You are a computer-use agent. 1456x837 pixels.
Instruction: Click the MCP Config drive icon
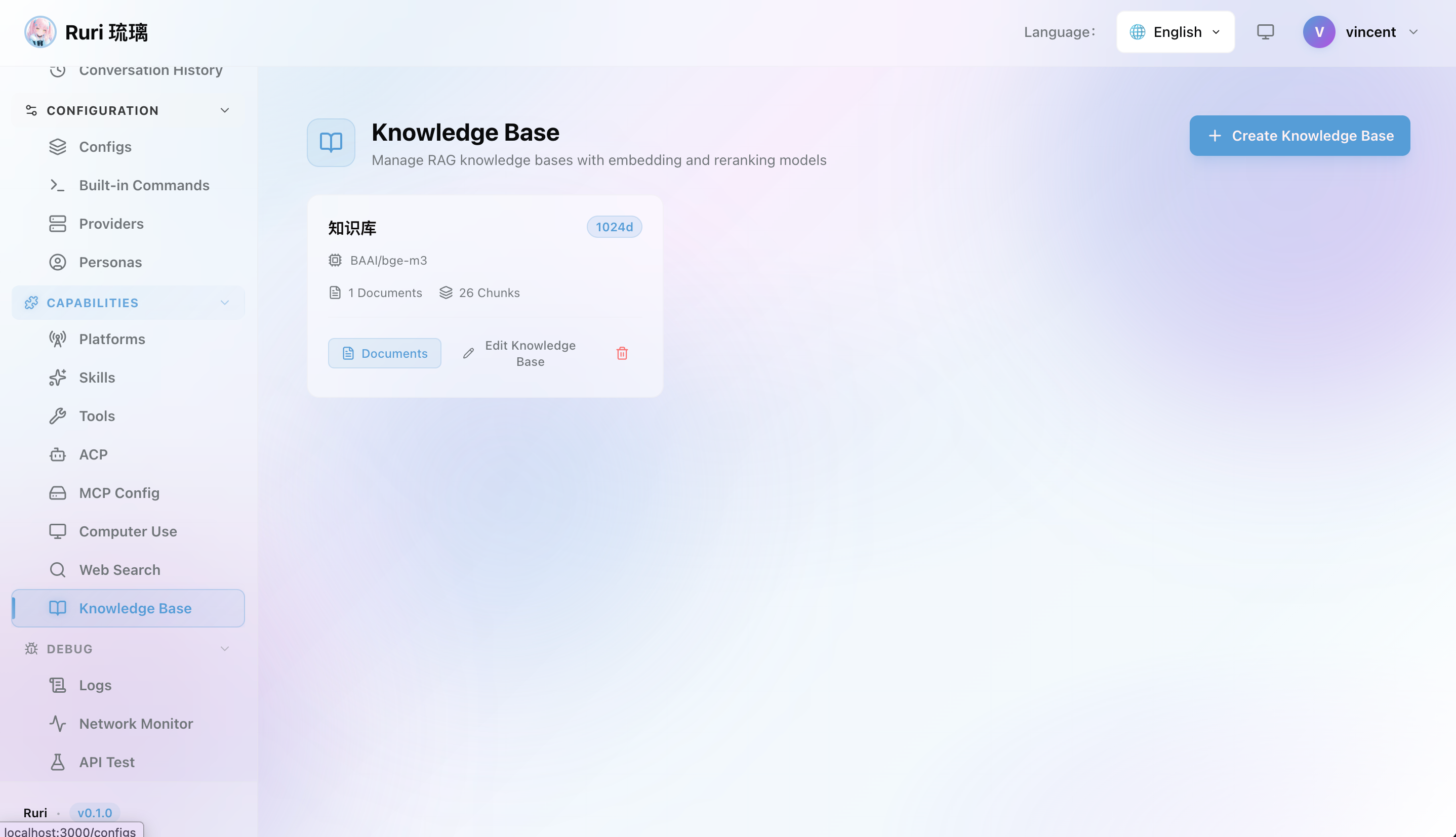pos(58,493)
